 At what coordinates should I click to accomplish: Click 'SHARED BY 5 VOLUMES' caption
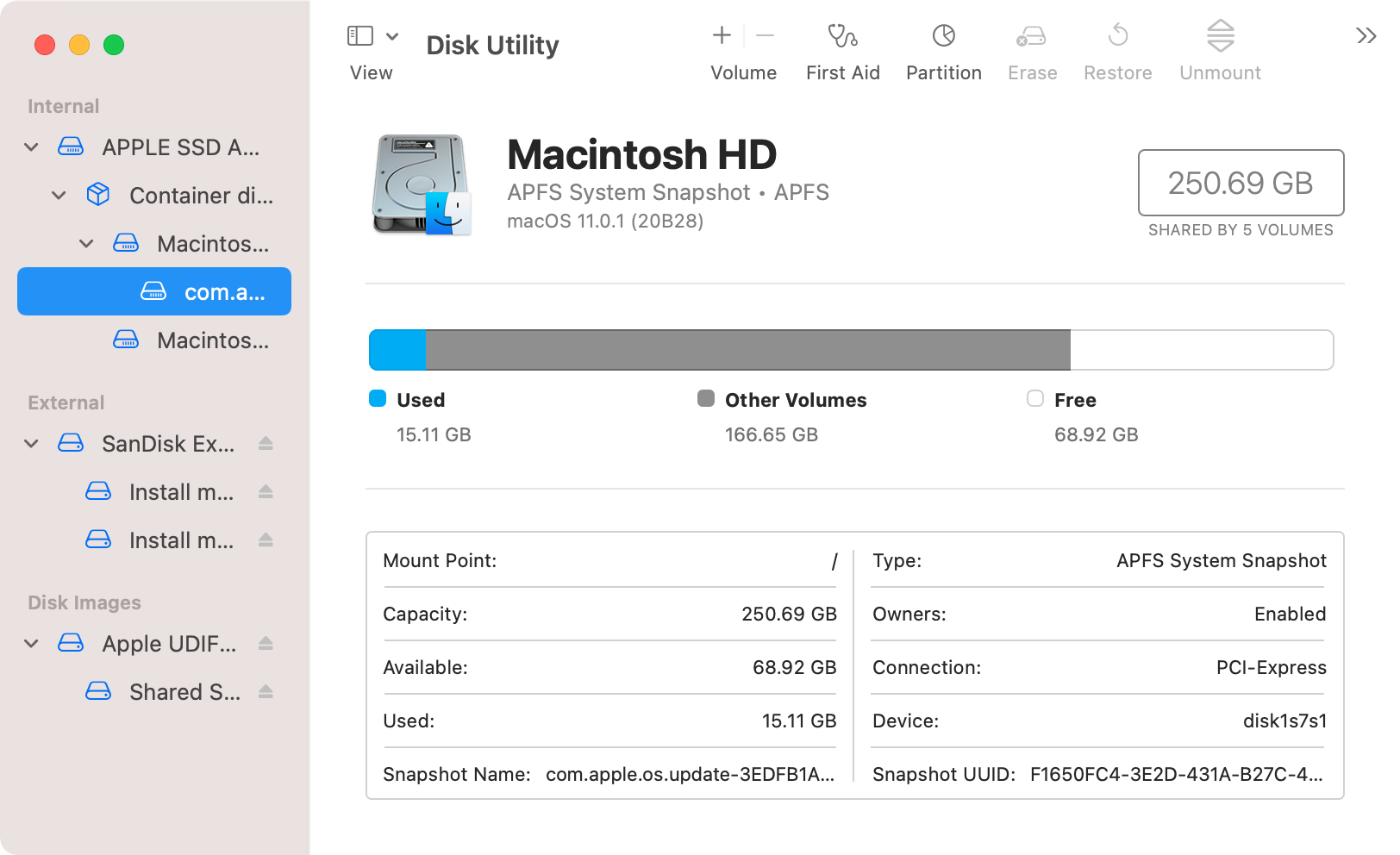click(1241, 230)
